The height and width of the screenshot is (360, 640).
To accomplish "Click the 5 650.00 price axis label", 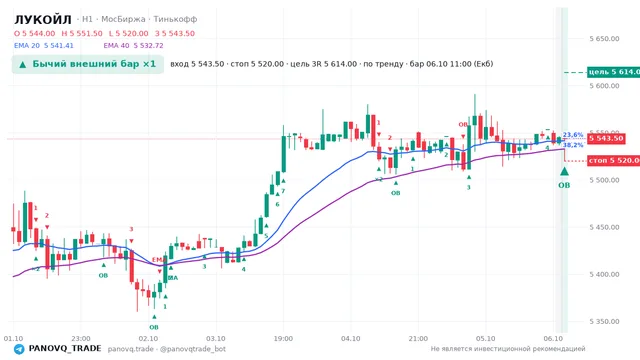I will click(x=604, y=39).
